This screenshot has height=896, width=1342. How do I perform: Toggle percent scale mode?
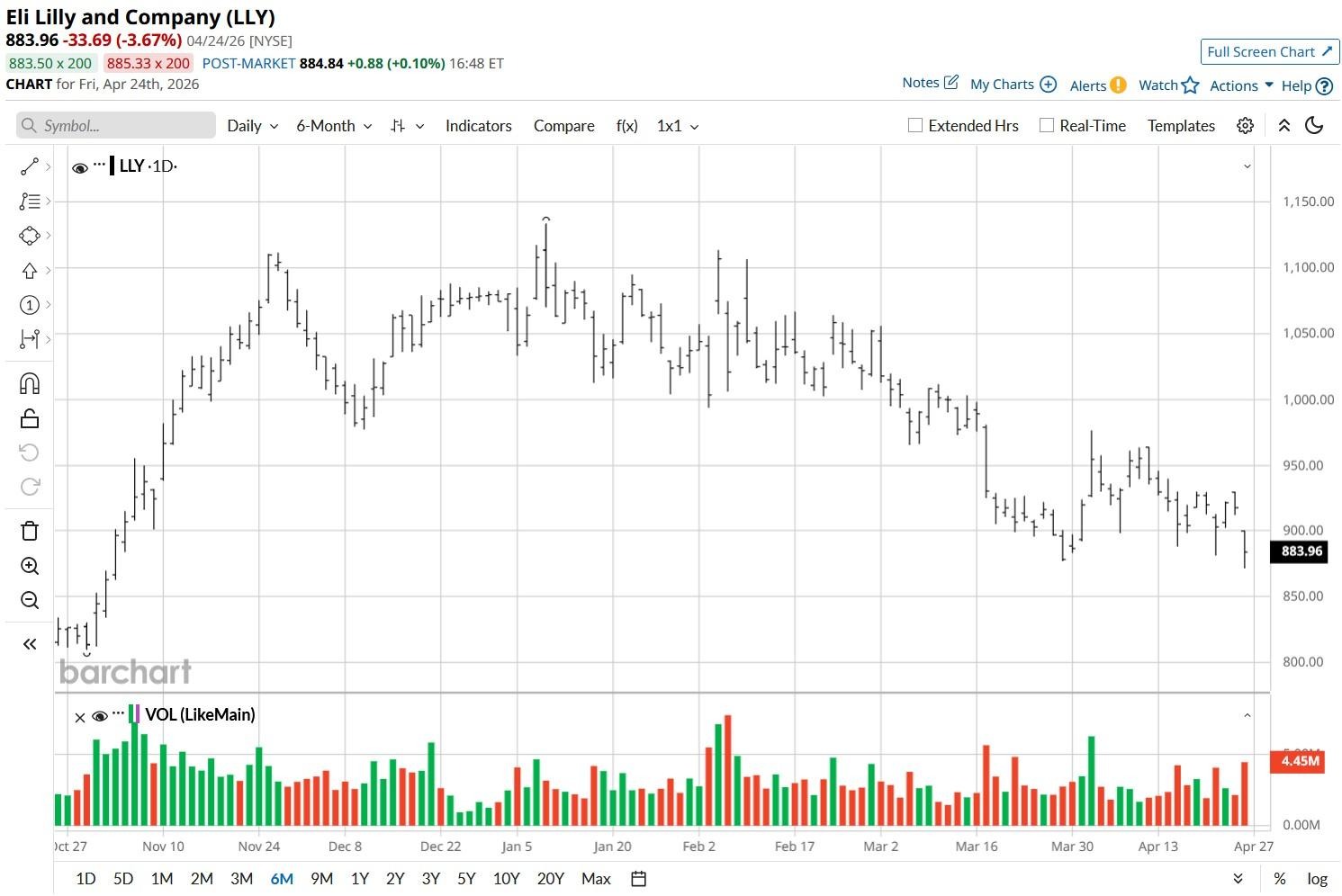(1280, 879)
